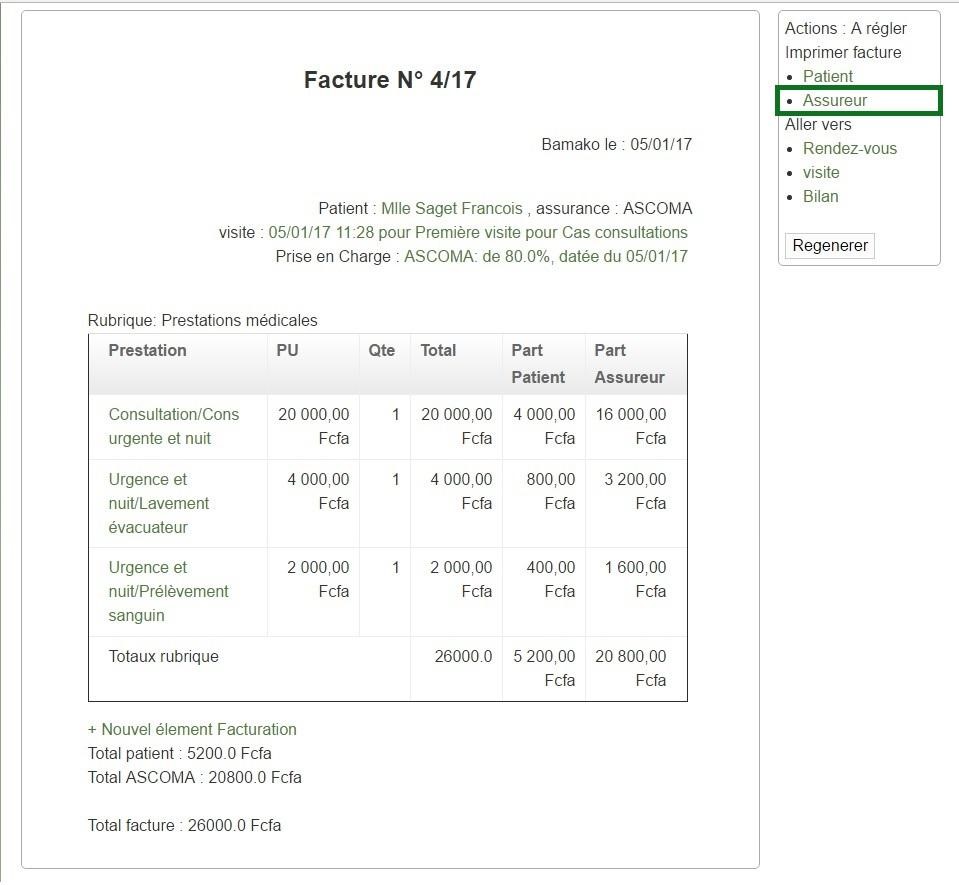Click the Total patient : 5200.0 Fcfa line
This screenshot has height=885, width=959.
179,754
